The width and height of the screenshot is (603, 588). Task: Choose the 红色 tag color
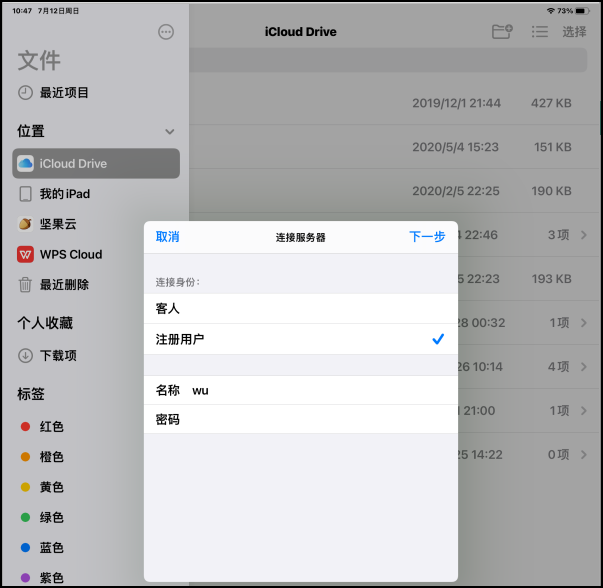[51, 427]
